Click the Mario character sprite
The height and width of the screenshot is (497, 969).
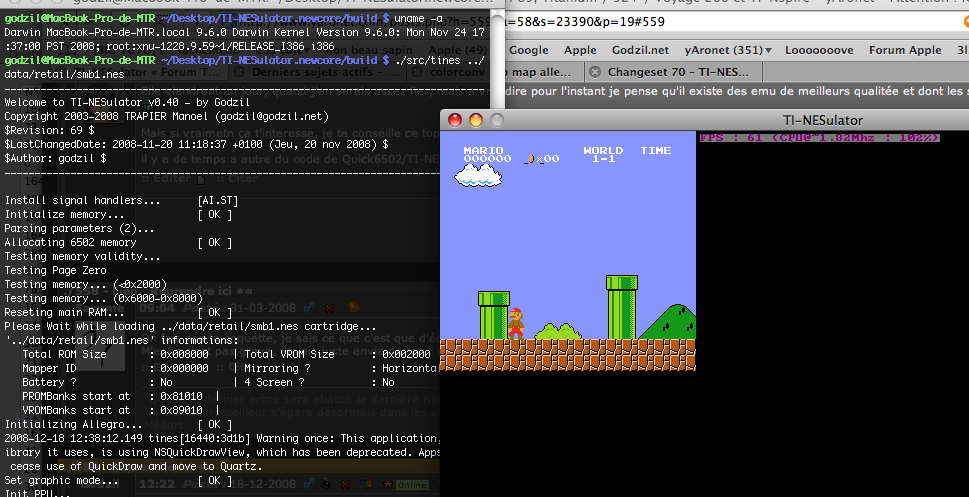[515, 322]
